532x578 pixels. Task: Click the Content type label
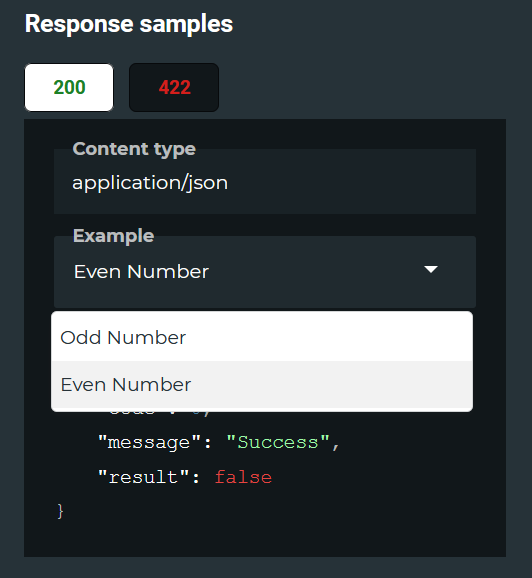(x=134, y=149)
